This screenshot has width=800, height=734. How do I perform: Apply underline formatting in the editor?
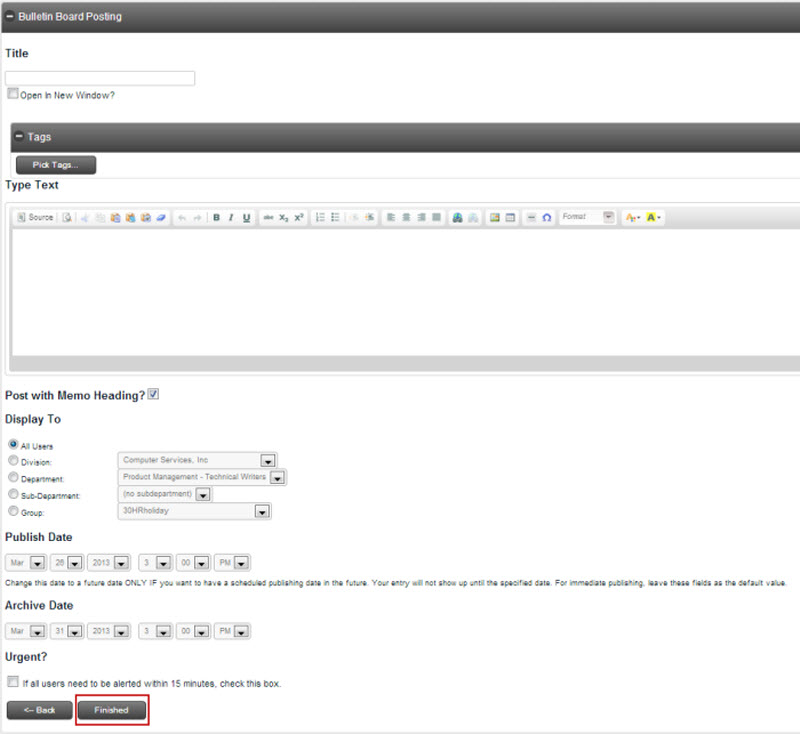(x=246, y=217)
